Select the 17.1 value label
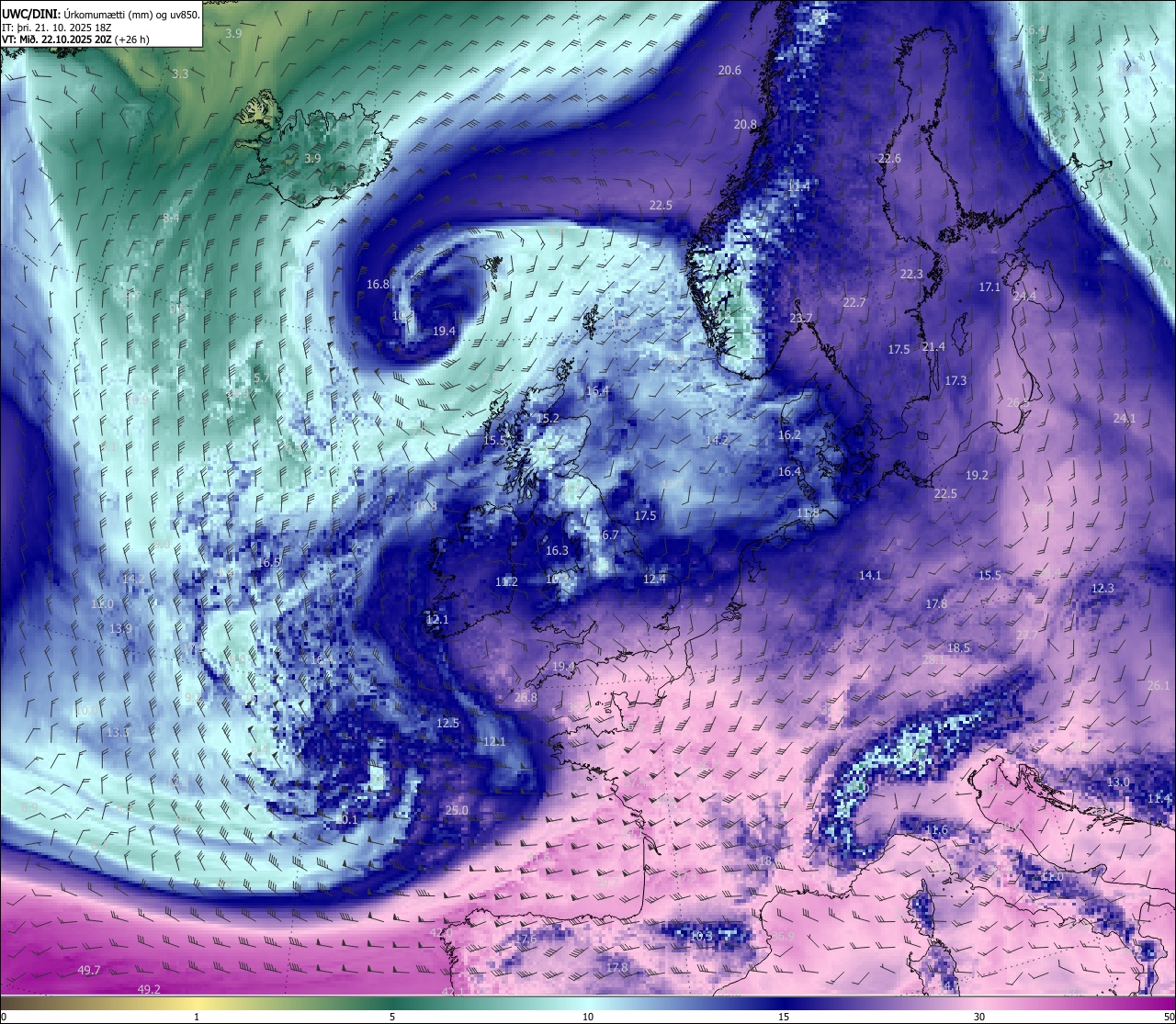 click(x=989, y=287)
